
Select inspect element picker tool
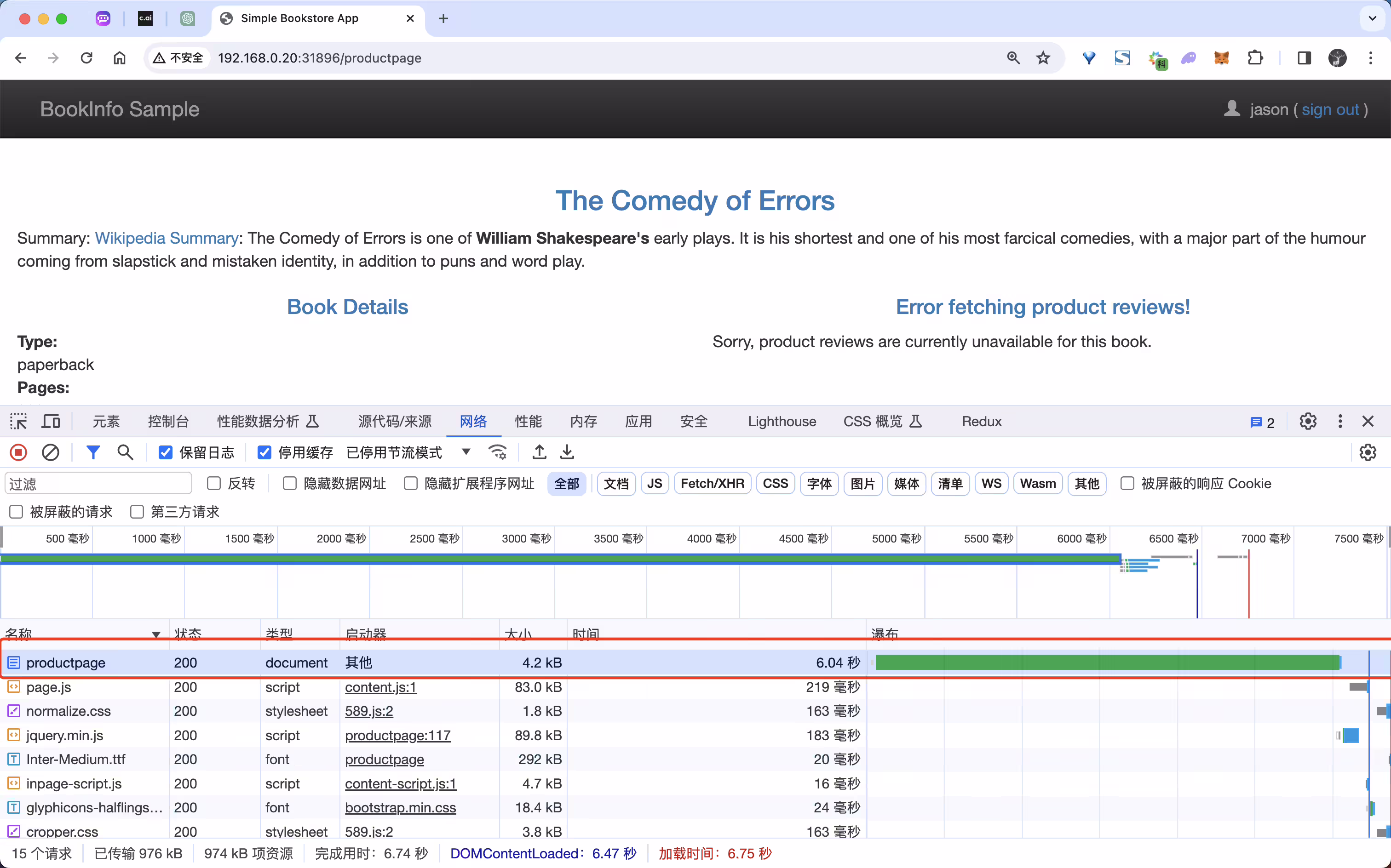[18, 422]
